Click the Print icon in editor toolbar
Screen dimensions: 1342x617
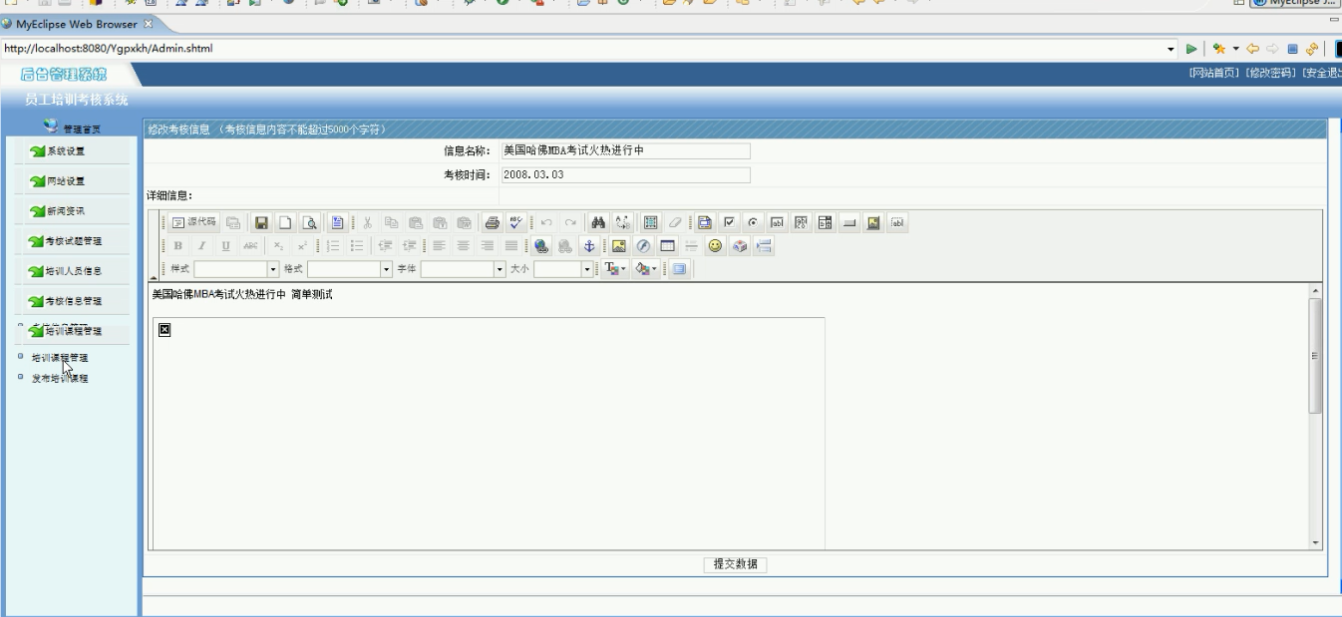491,222
